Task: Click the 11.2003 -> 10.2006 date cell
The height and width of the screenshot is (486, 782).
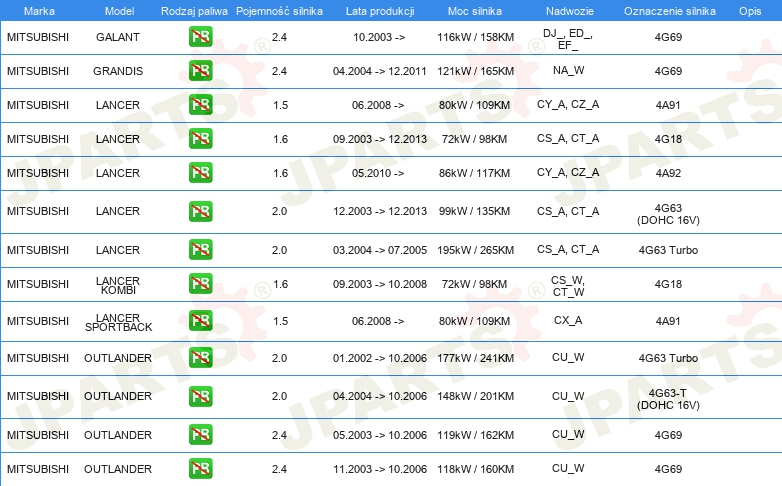Action: click(380, 469)
